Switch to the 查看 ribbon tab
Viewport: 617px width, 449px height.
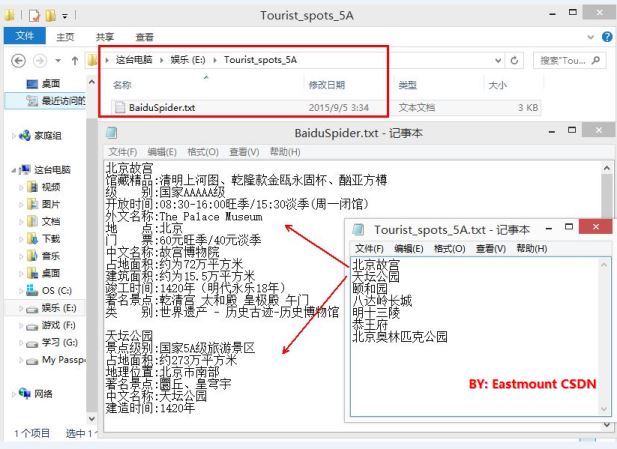[144, 37]
